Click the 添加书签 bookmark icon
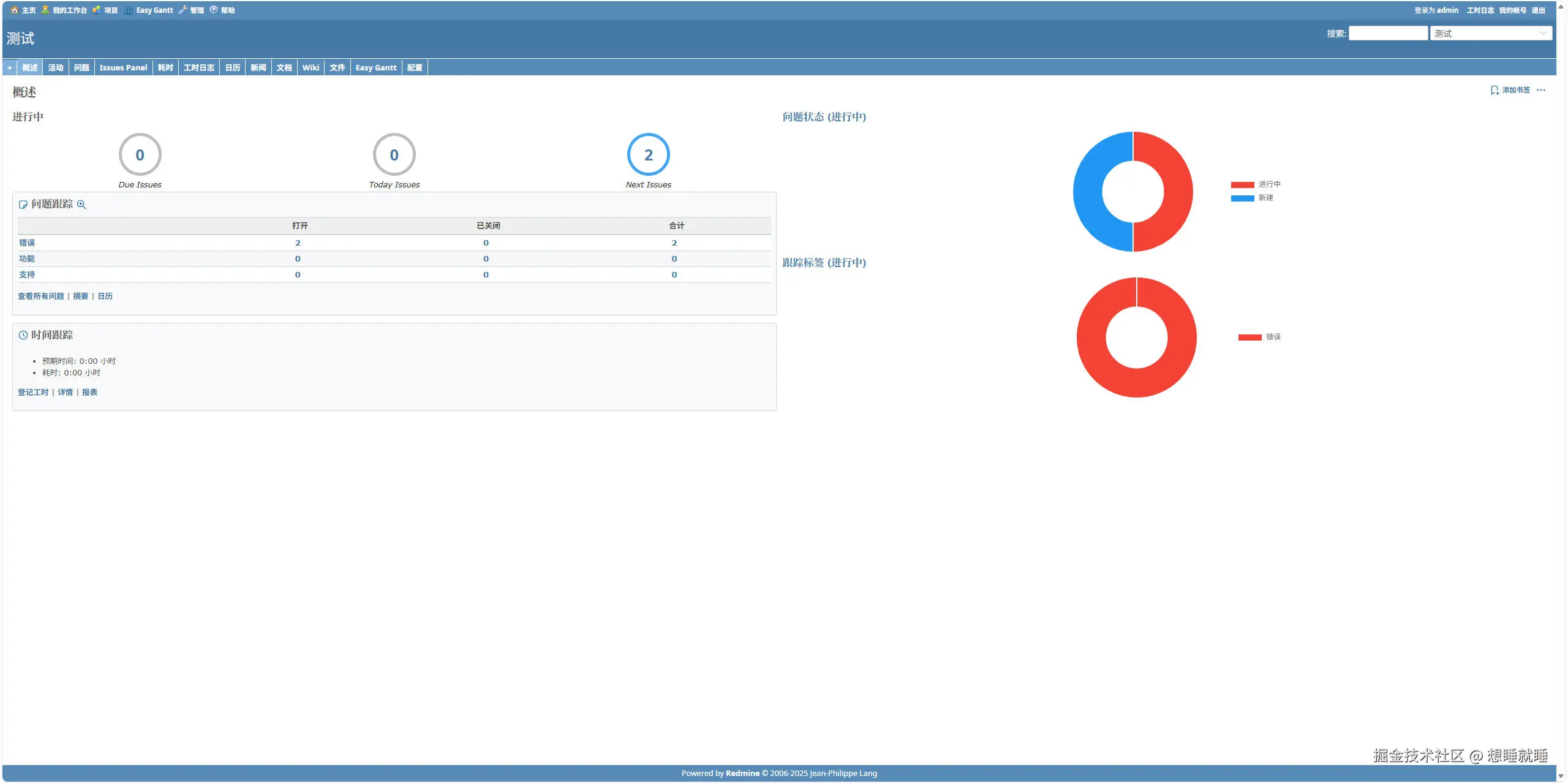This screenshot has height=784, width=1568. coord(1494,90)
